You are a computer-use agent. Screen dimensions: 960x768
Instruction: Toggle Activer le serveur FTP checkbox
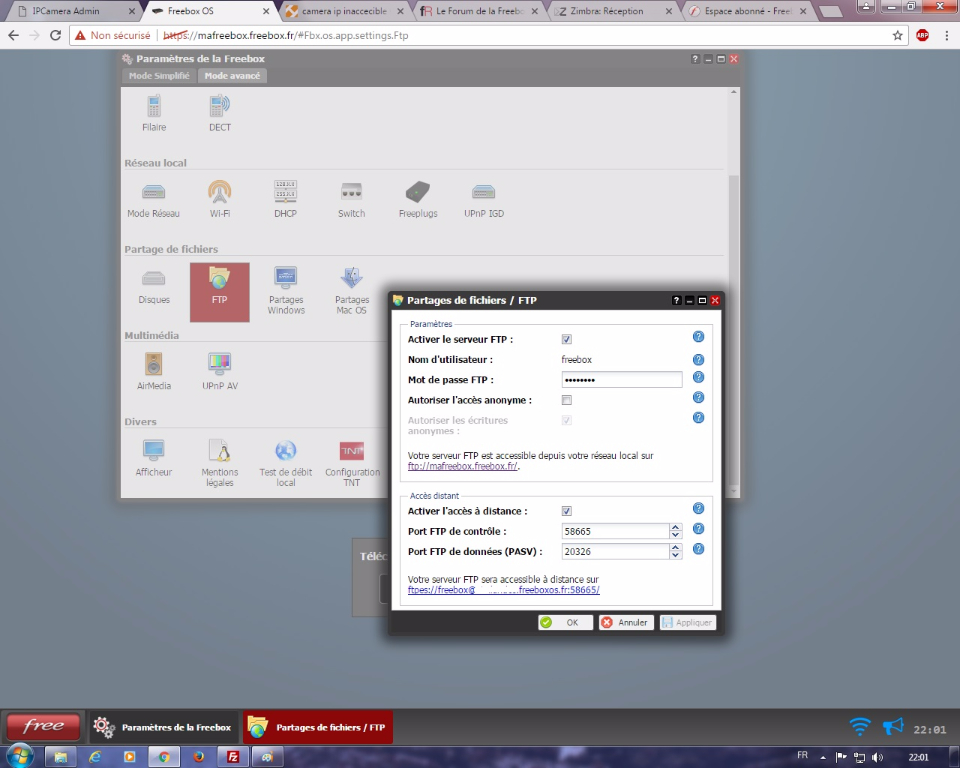[567, 339]
